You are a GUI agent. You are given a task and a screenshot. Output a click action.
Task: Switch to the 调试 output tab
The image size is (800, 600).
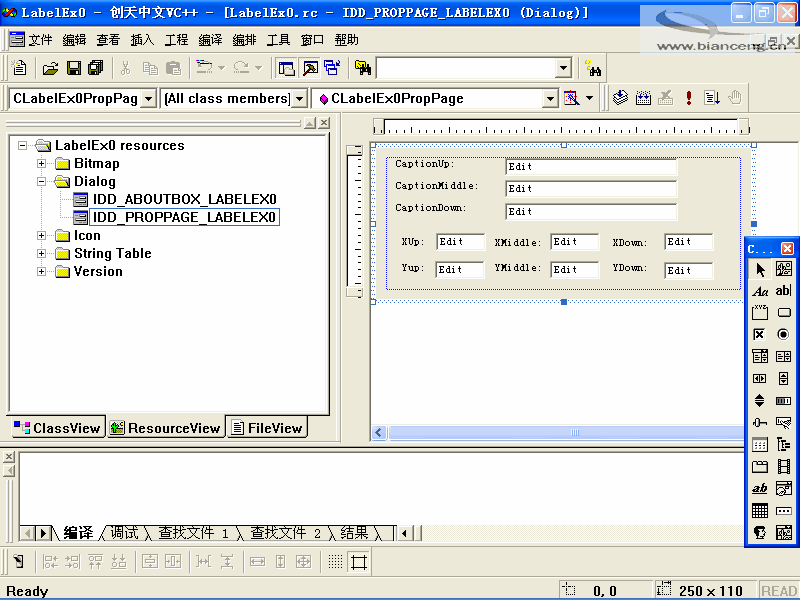click(x=124, y=533)
